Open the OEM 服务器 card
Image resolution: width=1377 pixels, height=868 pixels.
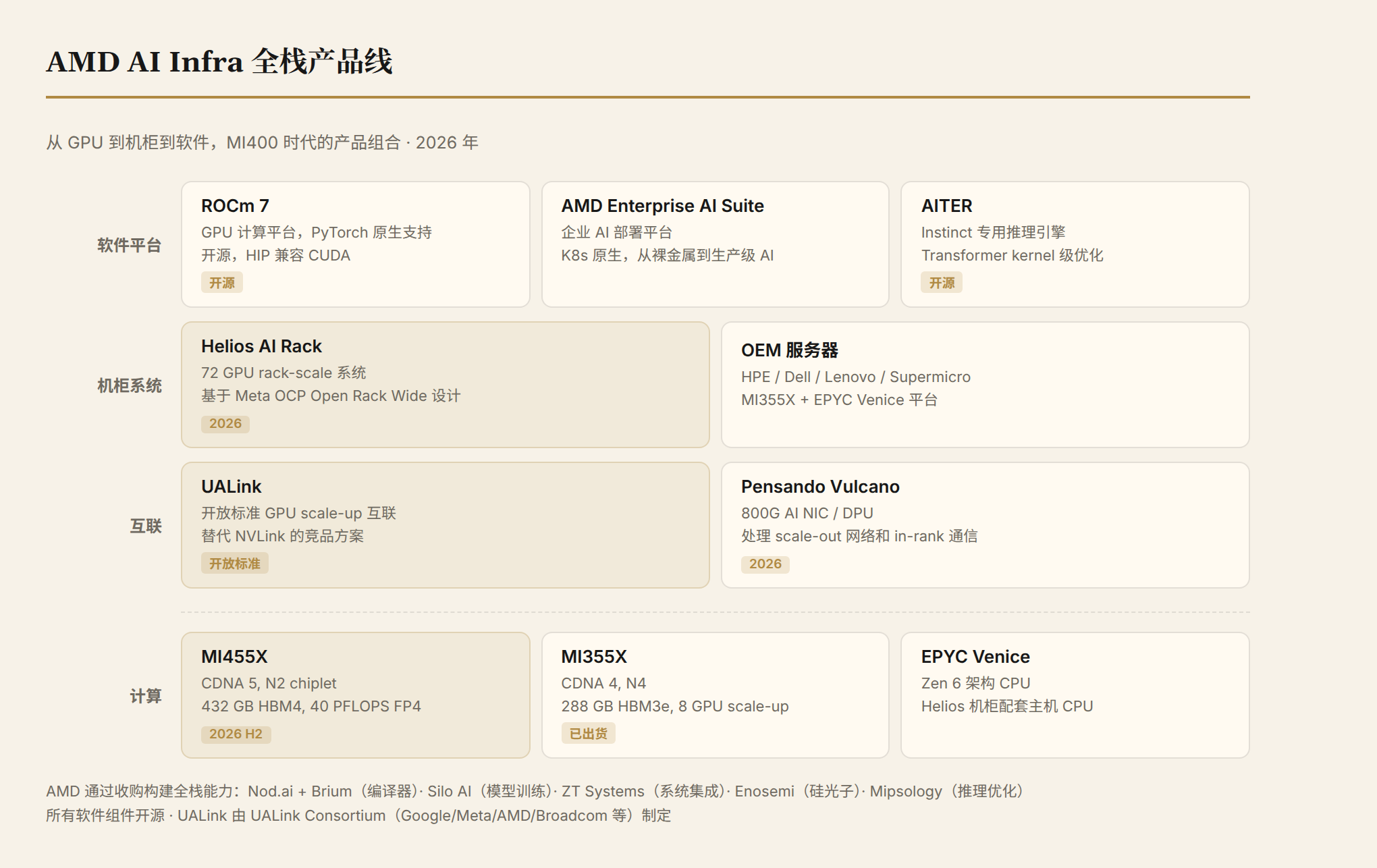[985, 385]
